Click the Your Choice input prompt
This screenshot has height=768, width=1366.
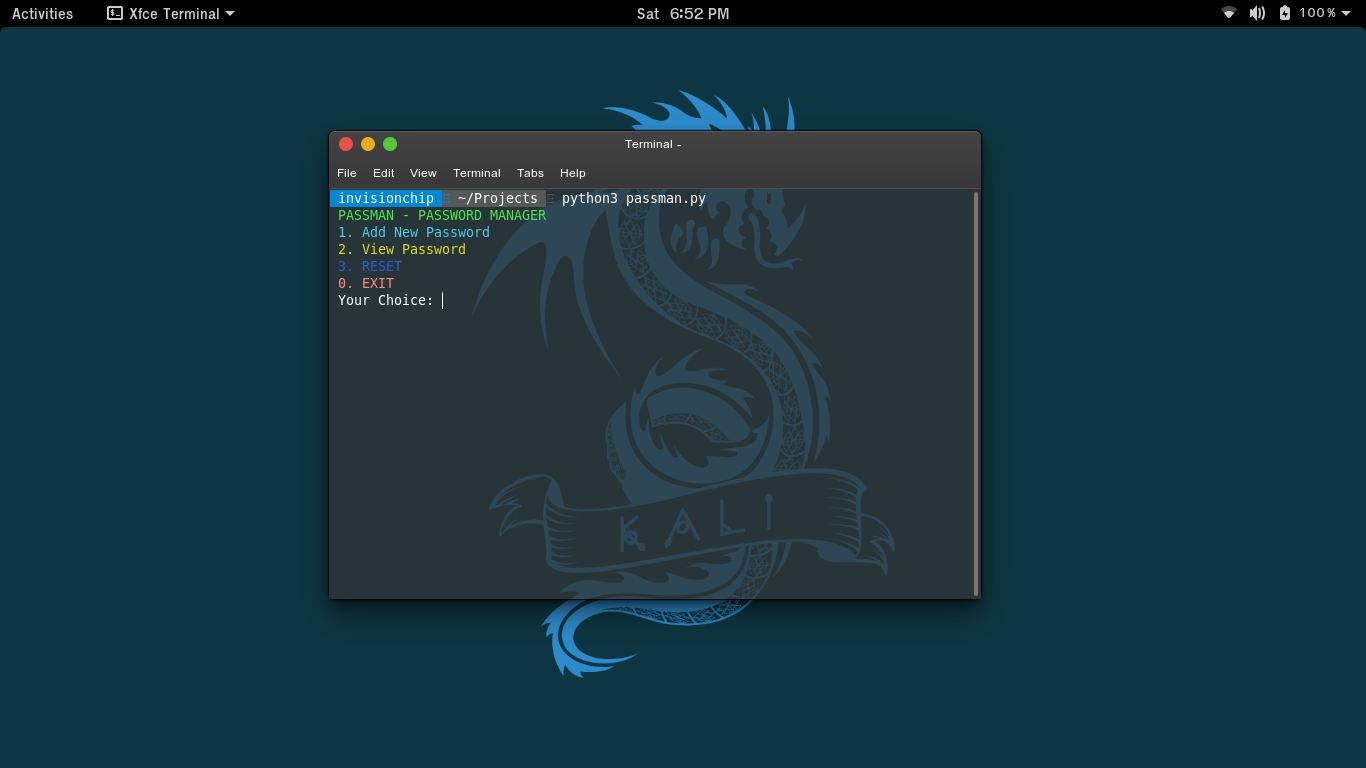pos(390,300)
